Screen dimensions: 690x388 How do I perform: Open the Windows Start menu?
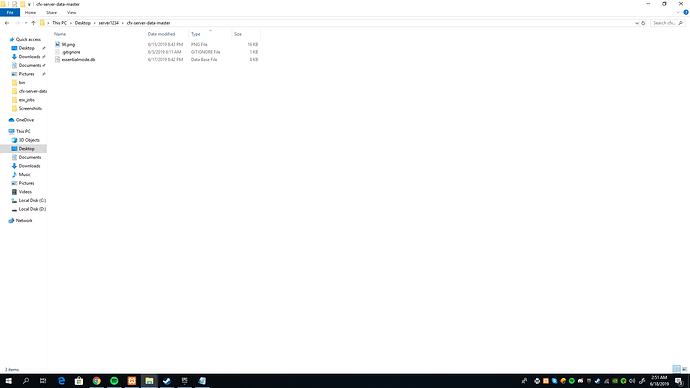click(8, 381)
